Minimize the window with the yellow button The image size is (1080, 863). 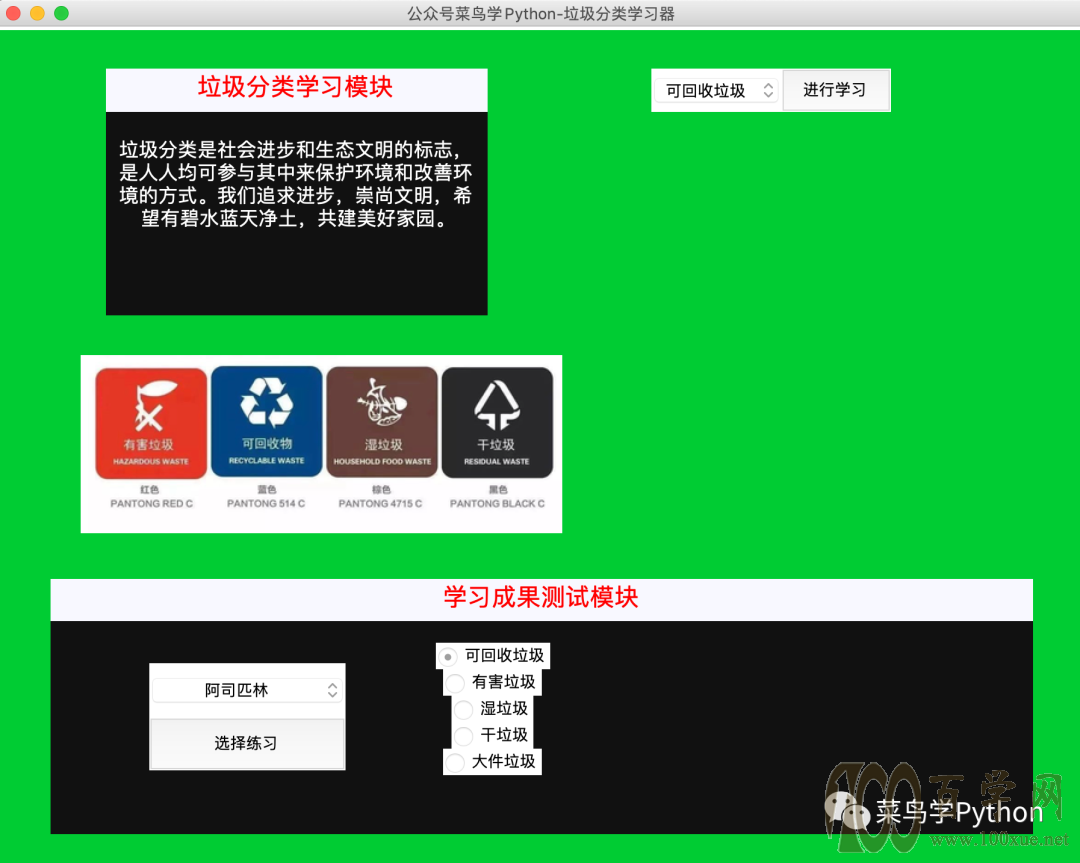click(37, 13)
